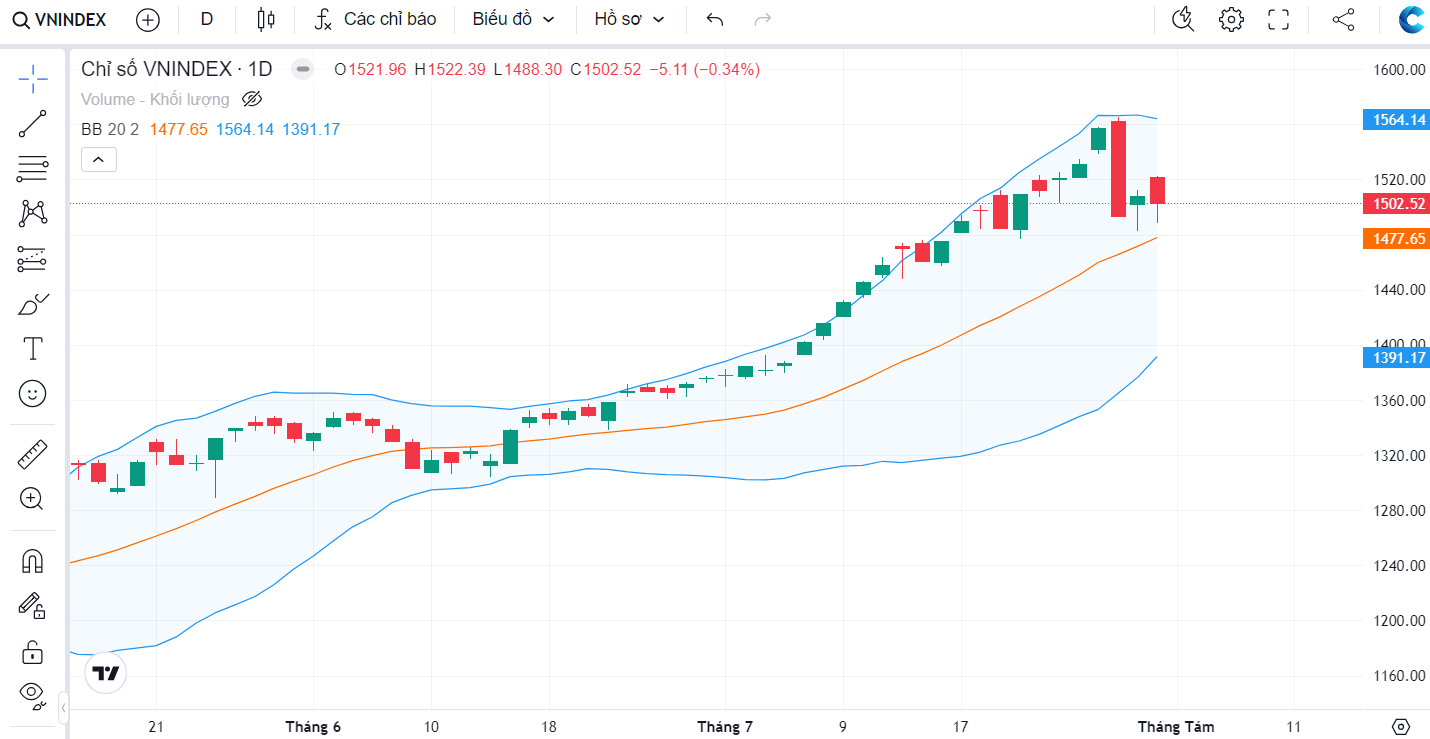Click Tháng 7 on time axis
This screenshot has height=739, width=1430.
click(725, 727)
